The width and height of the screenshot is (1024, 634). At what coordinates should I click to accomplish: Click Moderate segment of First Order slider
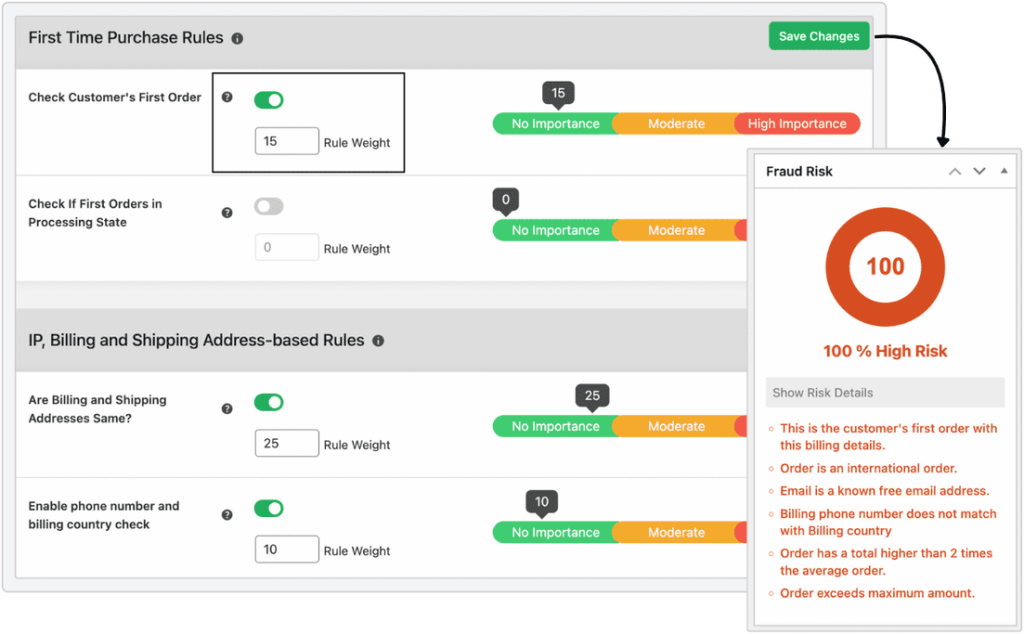point(676,123)
